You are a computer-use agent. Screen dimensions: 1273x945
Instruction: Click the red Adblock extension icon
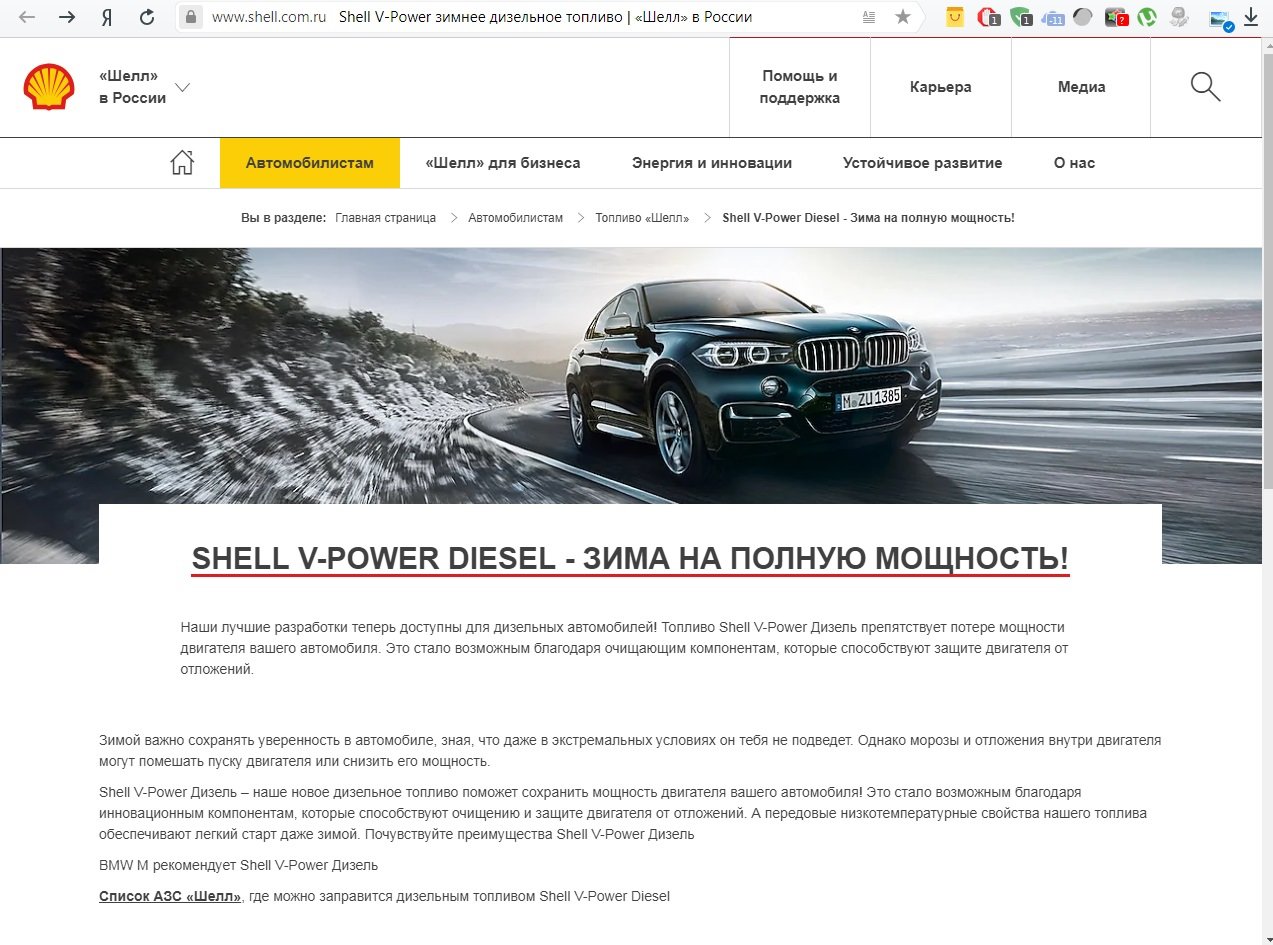988,17
